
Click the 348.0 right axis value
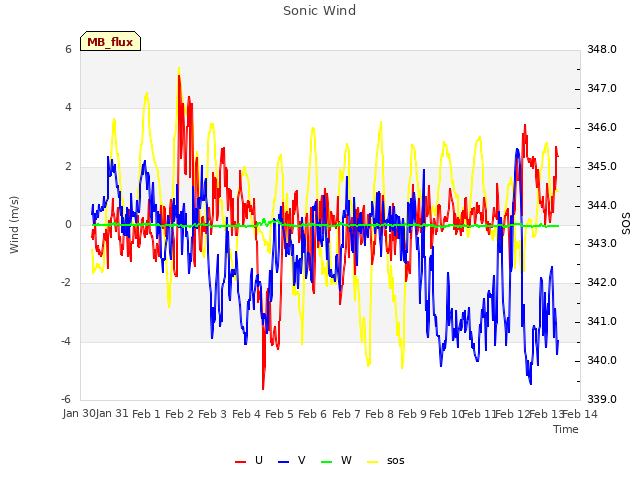602,49
